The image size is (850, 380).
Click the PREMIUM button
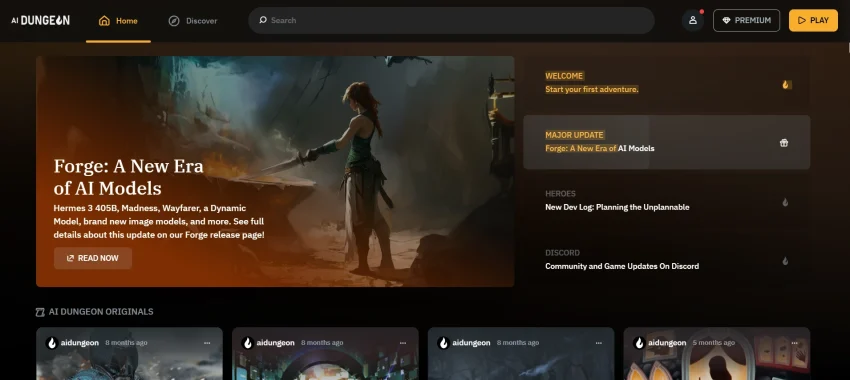[x=746, y=20]
